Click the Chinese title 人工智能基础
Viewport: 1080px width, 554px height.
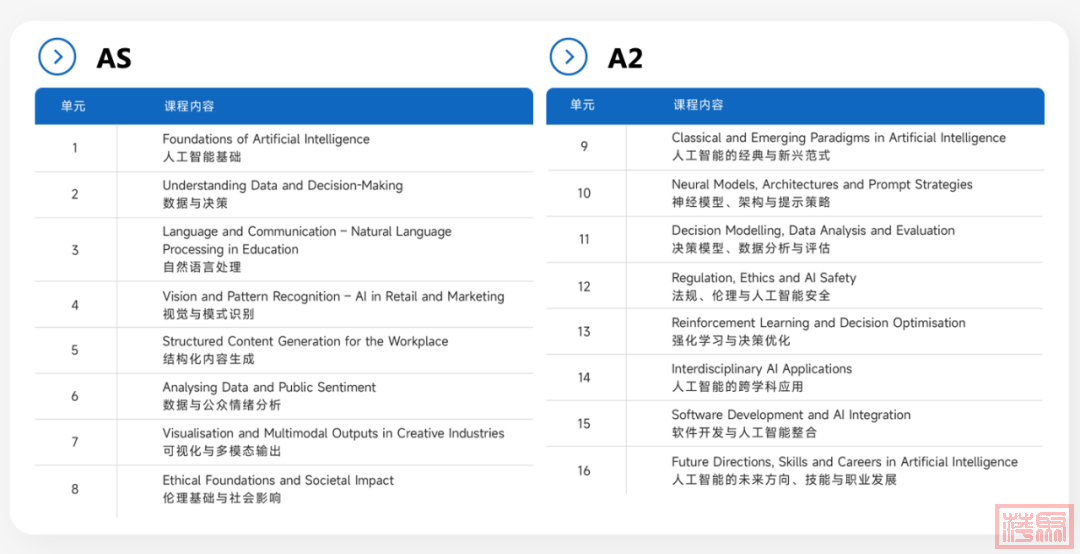(x=202, y=157)
